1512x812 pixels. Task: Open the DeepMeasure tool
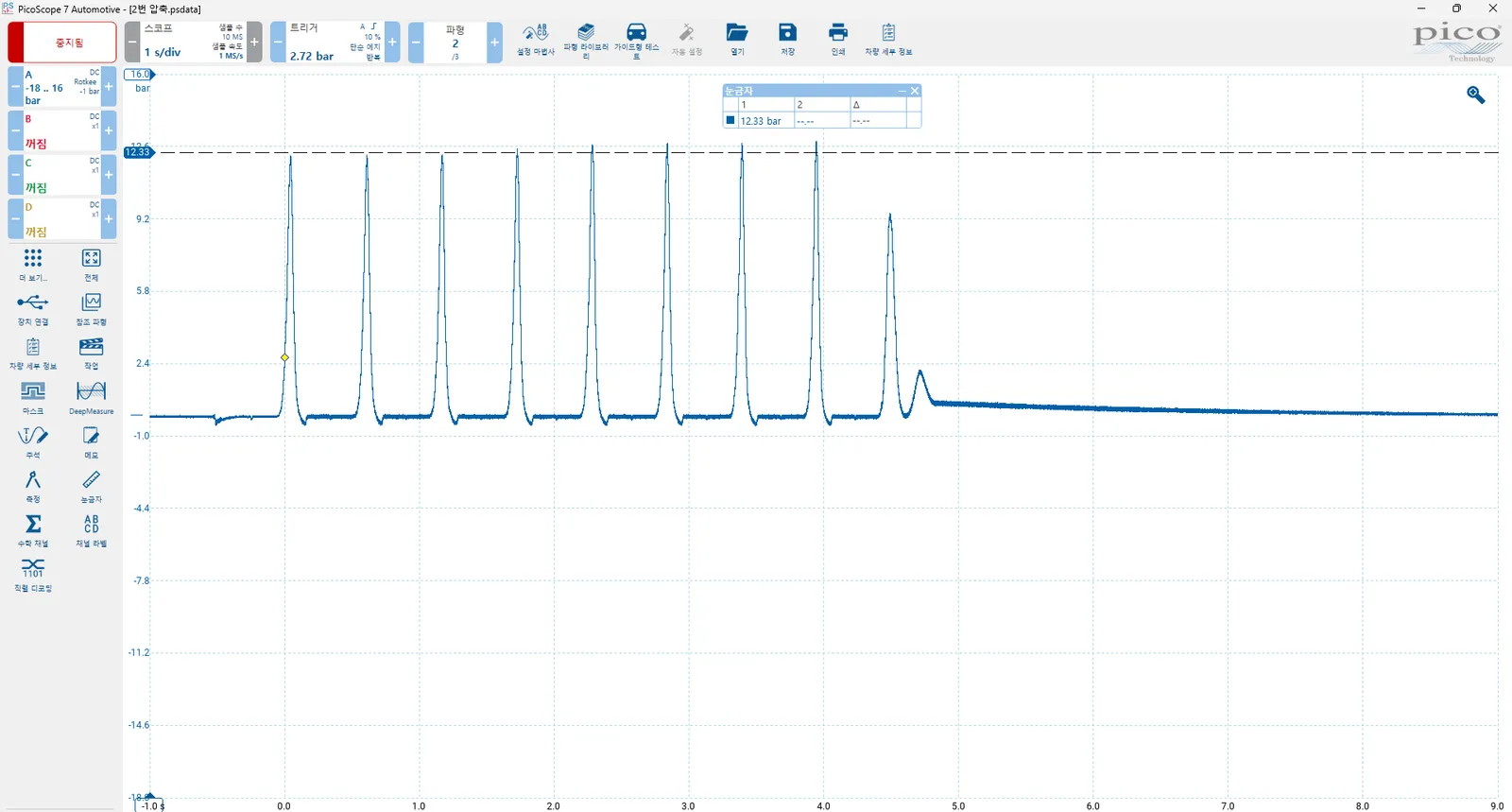click(91, 398)
